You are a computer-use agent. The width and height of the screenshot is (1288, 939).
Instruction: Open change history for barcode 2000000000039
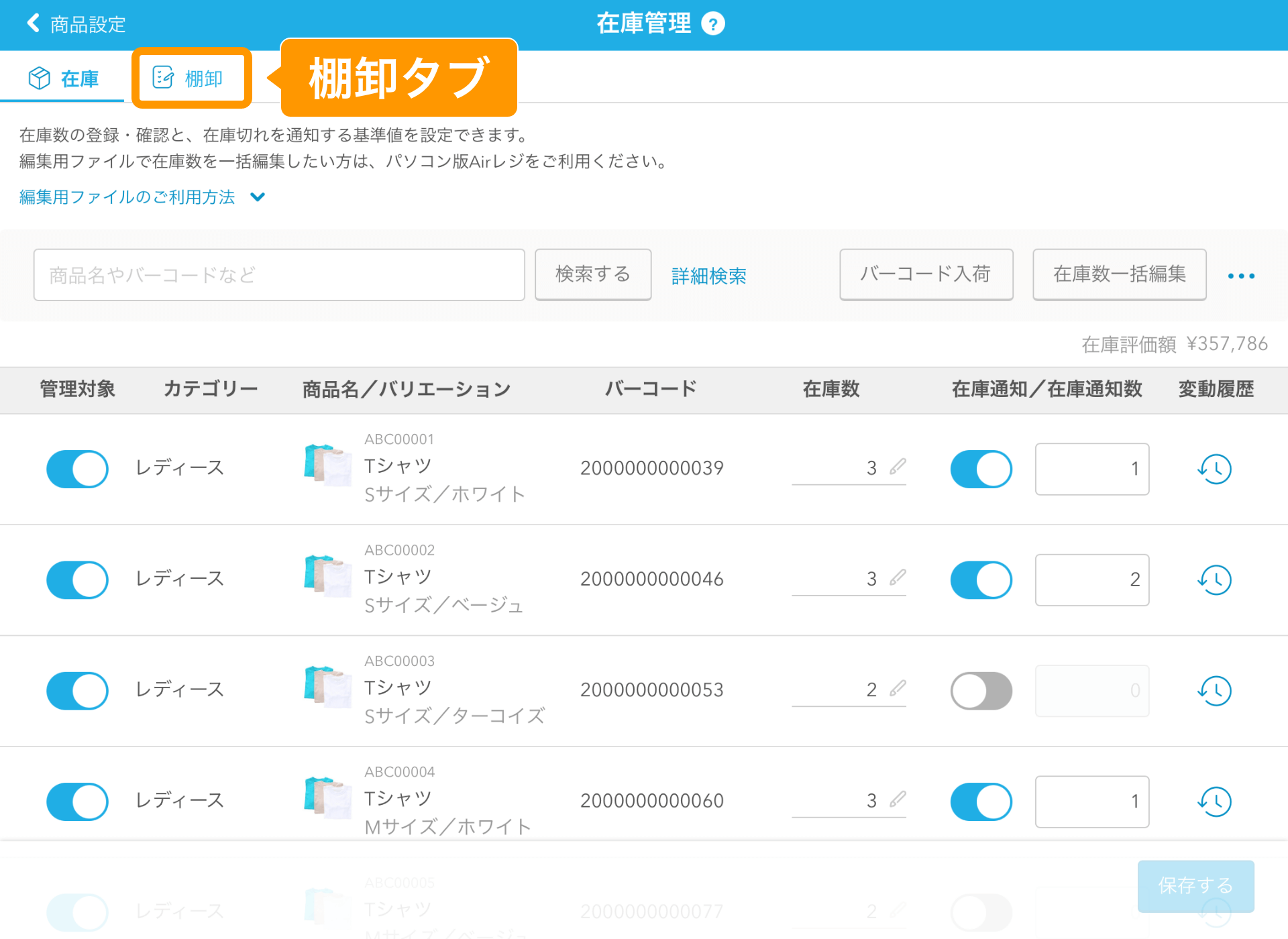[1214, 469]
